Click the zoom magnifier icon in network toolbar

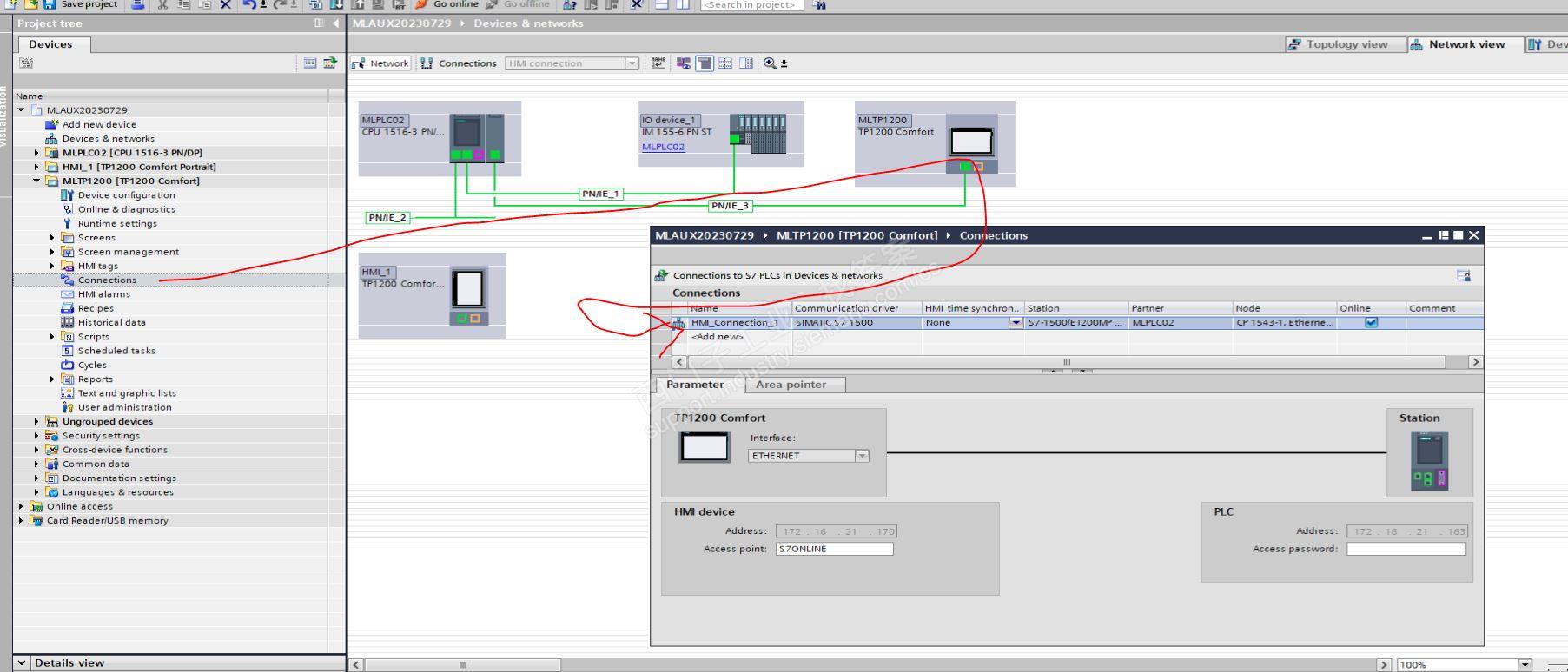tap(770, 63)
